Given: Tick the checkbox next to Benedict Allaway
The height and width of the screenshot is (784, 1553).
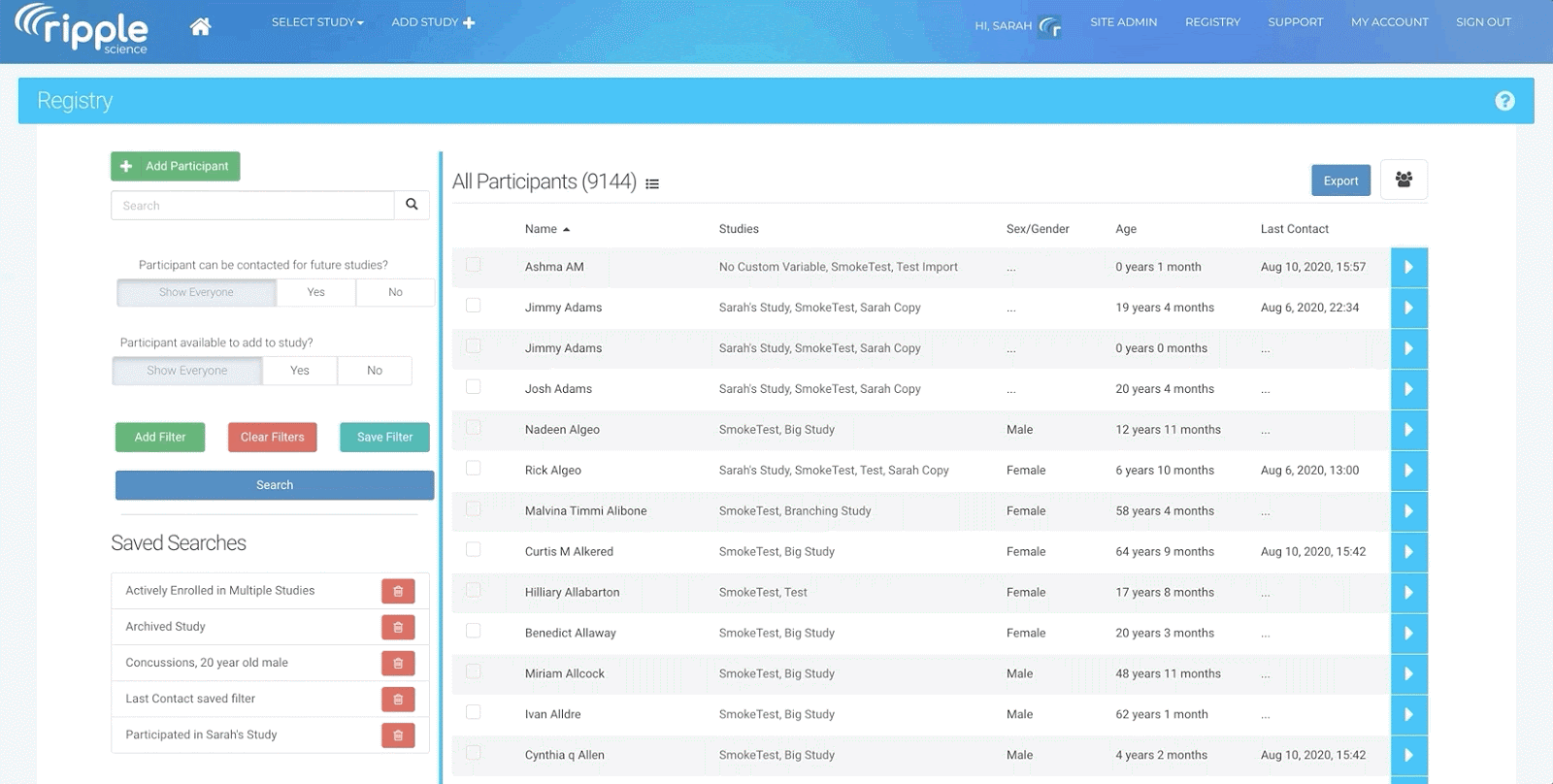Looking at the screenshot, I should (474, 632).
